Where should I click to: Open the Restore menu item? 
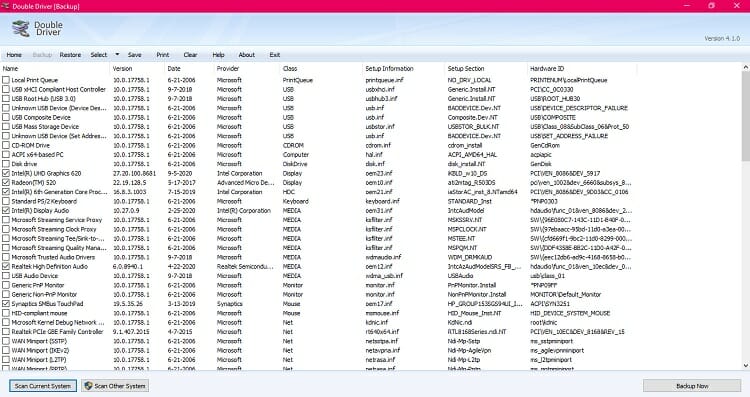[x=70, y=55]
